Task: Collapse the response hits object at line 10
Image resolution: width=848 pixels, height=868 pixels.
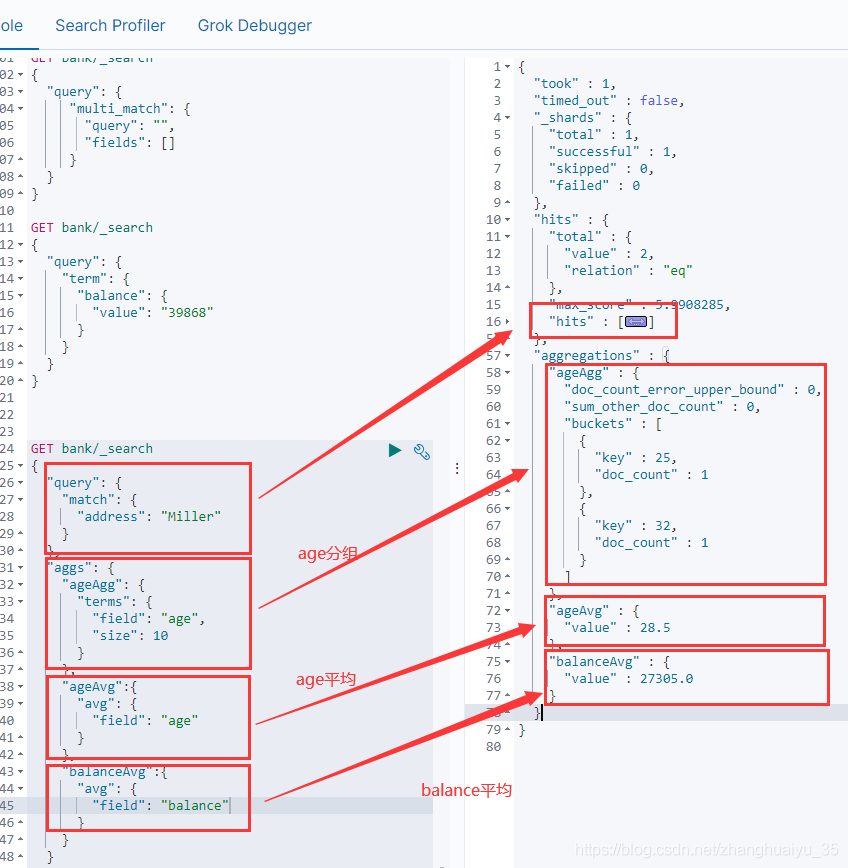Action: [x=508, y=220]
